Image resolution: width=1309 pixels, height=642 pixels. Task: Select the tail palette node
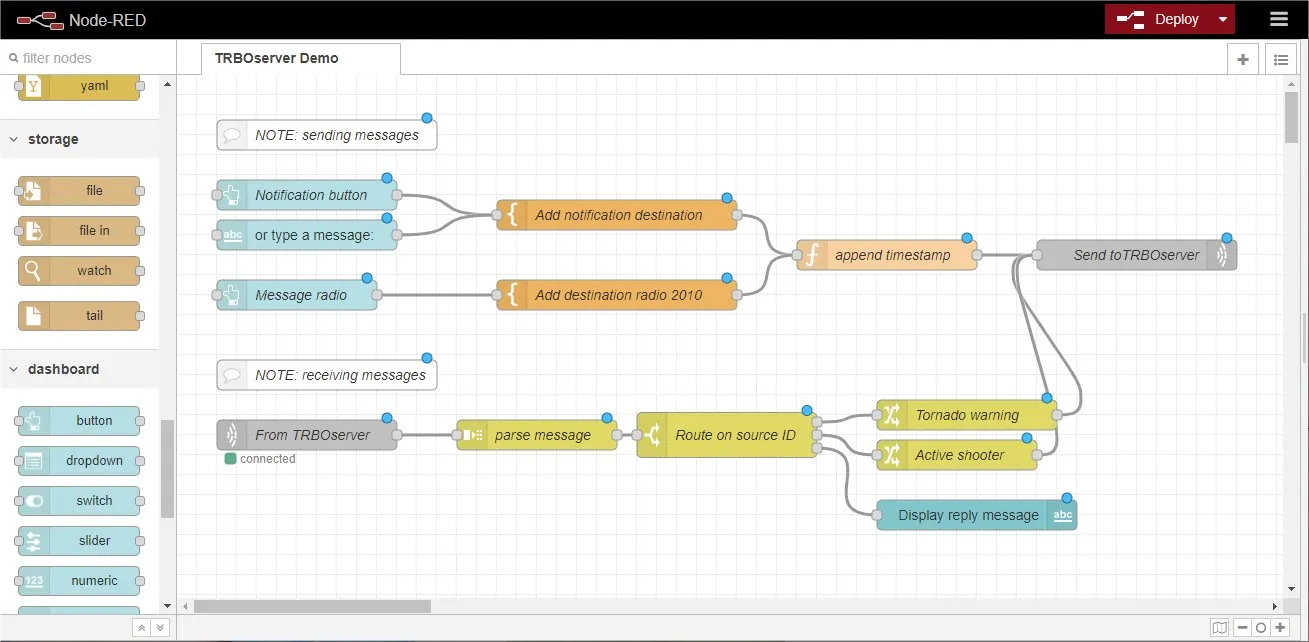(79, 315)
